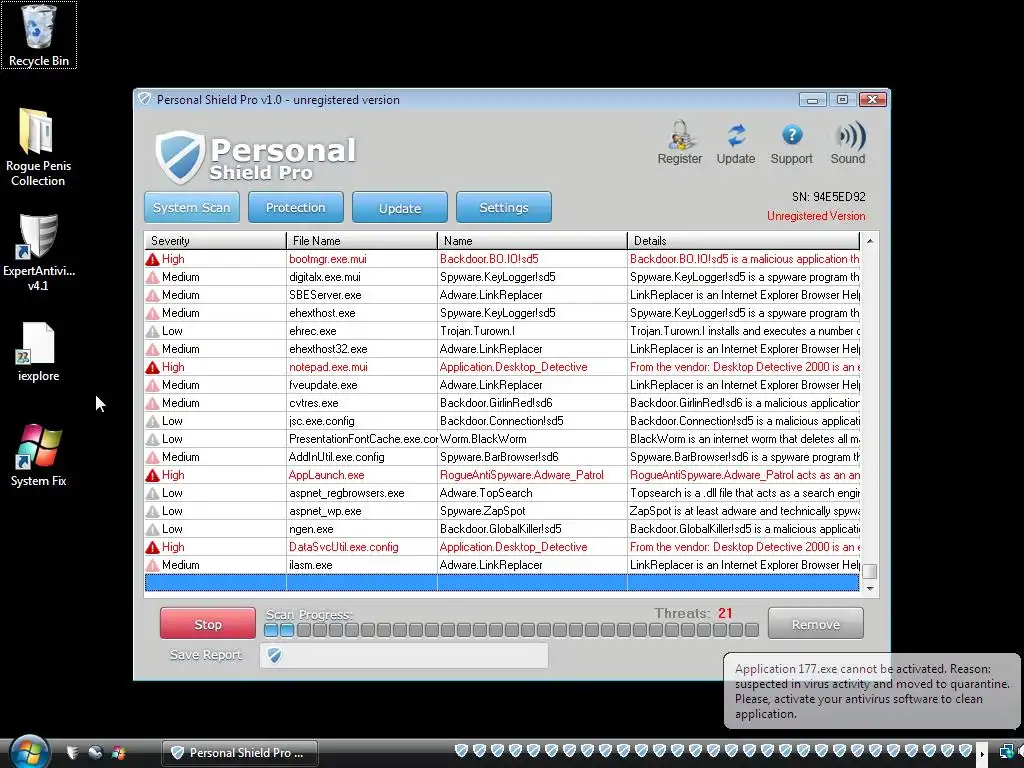The height and width of the screenshot is (768, 1024).
Task: Click the Personal Shield Pro shield logo
Action: point(180,157)
